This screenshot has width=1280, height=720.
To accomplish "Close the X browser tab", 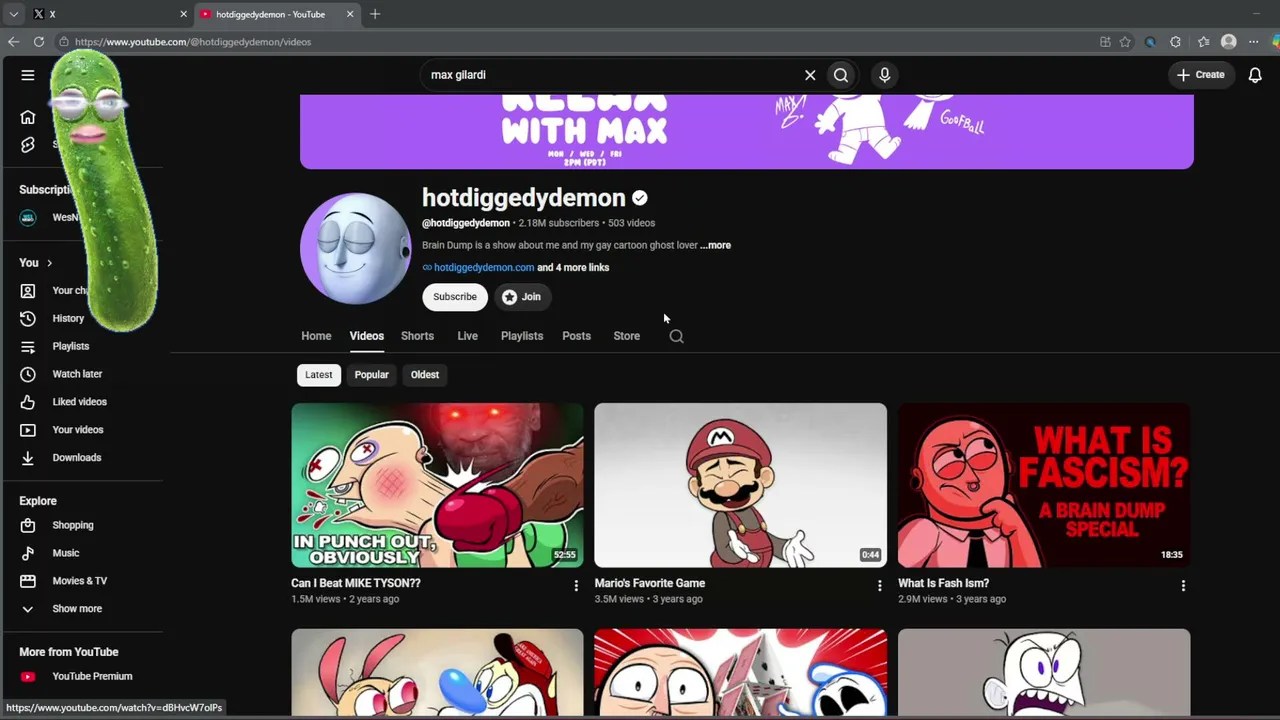I will (x=183, y=14).
